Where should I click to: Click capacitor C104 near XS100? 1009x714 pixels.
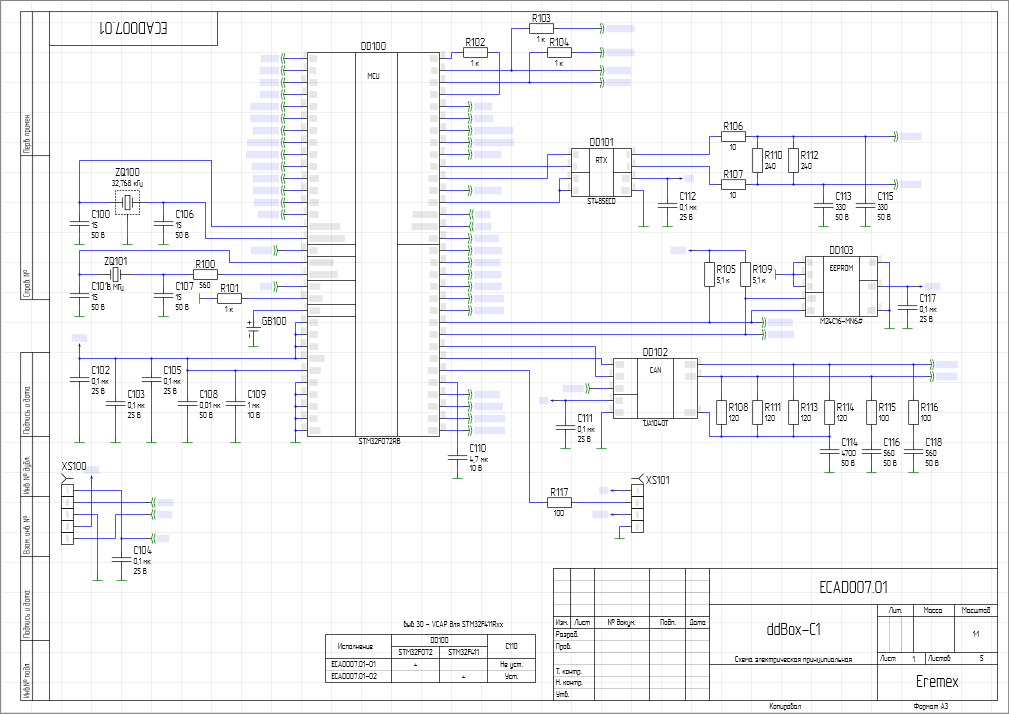[x=121, y=560]
